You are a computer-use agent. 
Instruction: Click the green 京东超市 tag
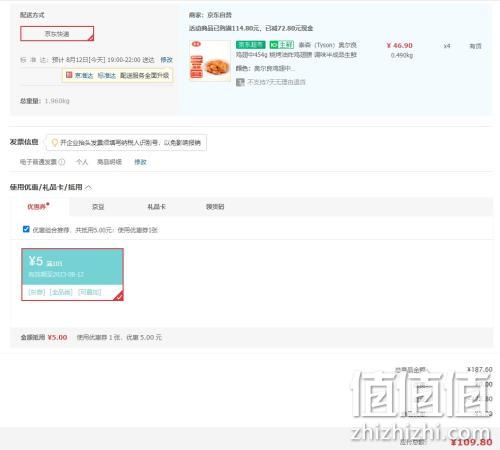251,45
